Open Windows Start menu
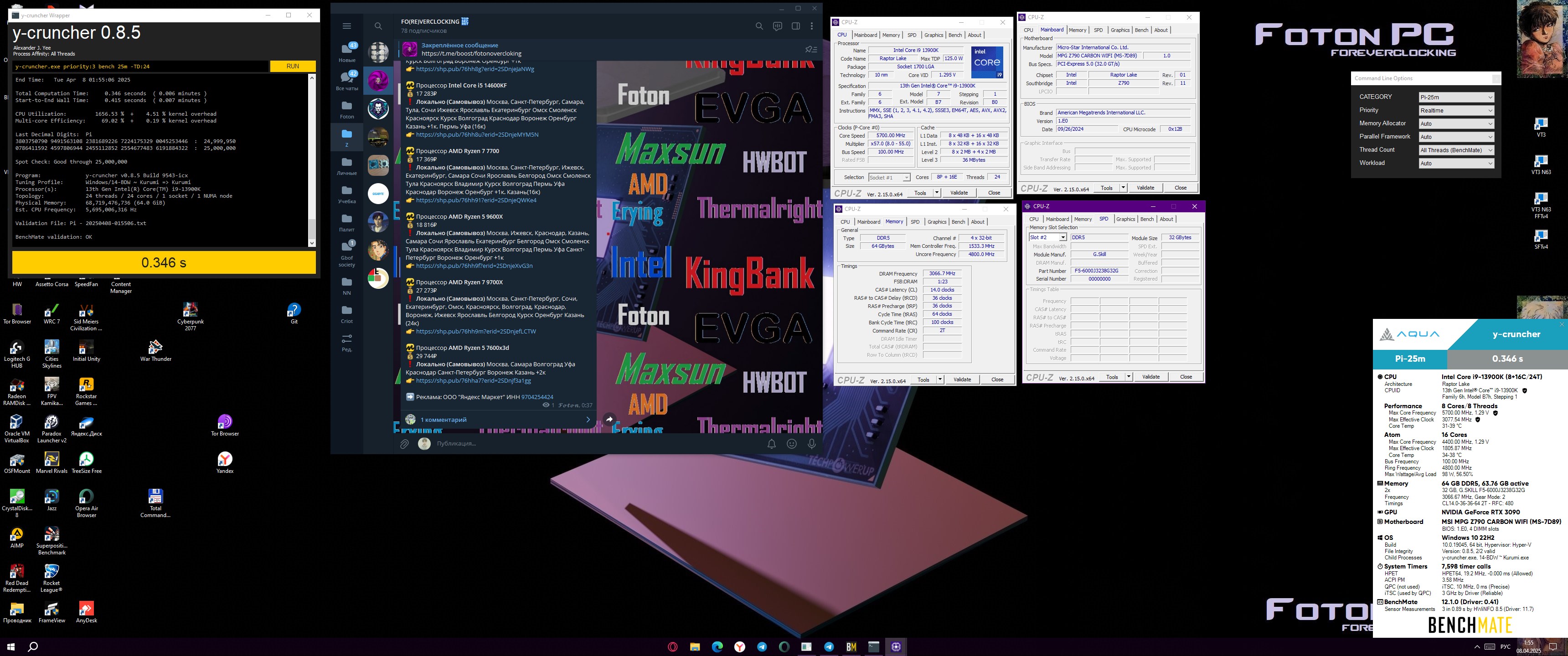 coord(10,647)
